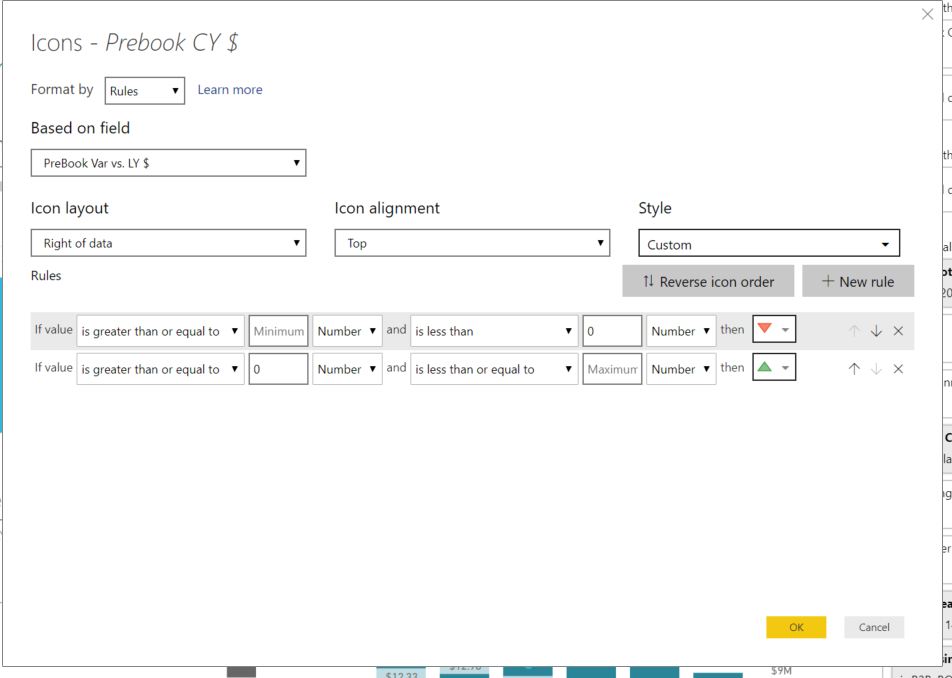Screen dimensions: 952x678
Task: Click the Maximum value field in second rule
Action: [x=612, y=368]
